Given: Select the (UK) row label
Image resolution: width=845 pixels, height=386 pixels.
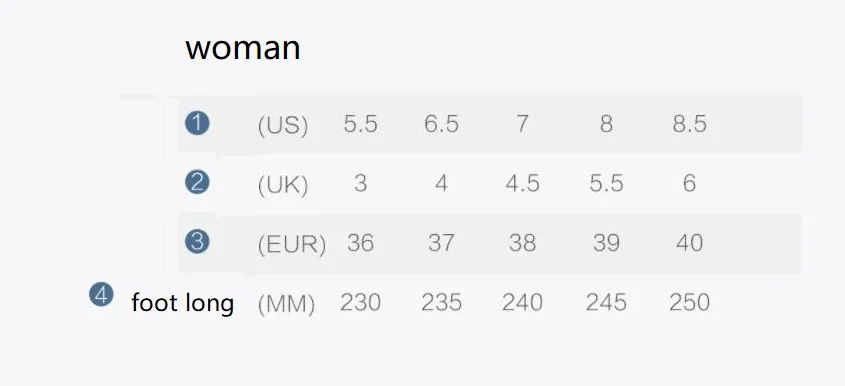Looking at the screenshot, I should click(x=283, y=185).
